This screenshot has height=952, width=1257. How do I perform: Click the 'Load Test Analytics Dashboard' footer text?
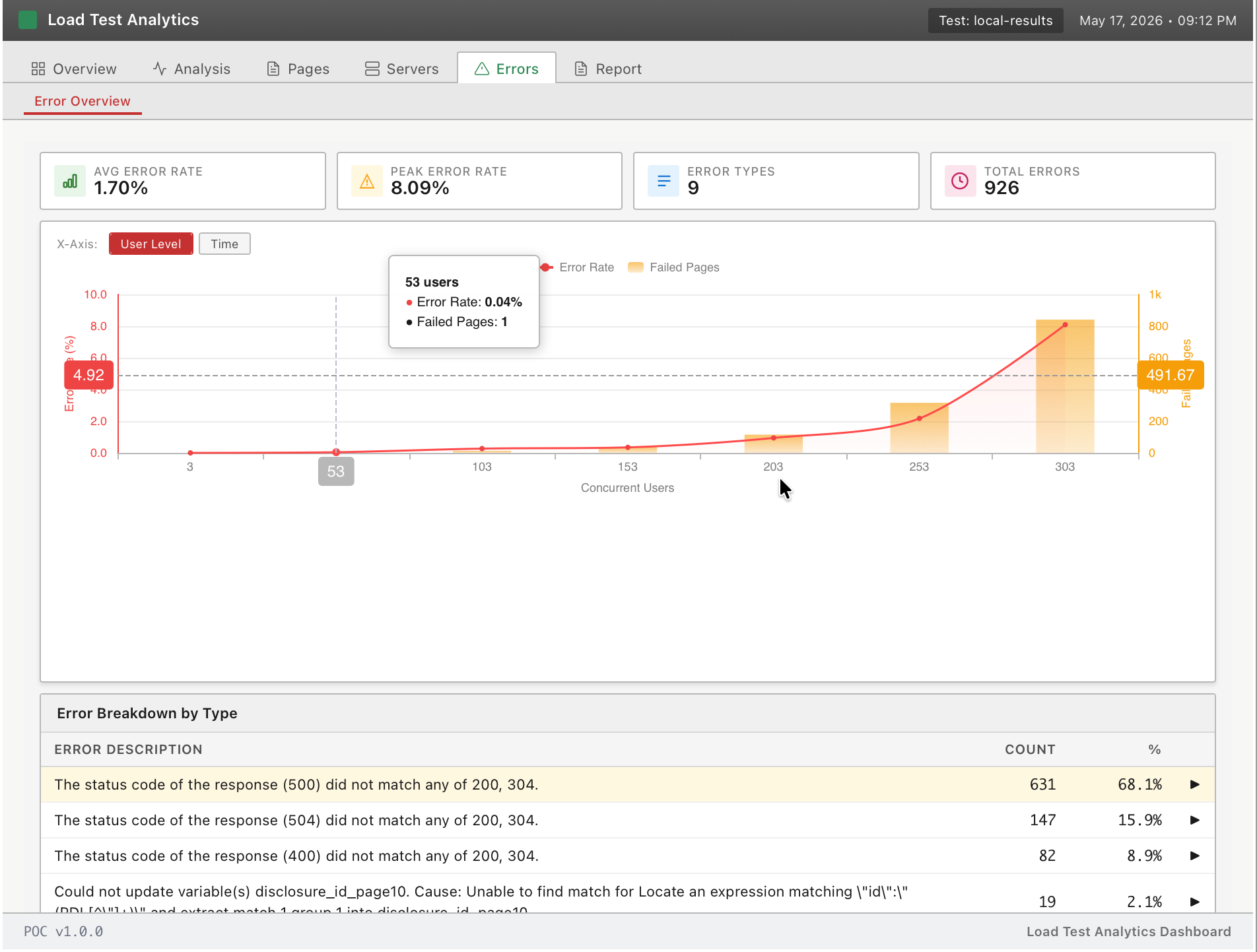[x=1128, y=932]
